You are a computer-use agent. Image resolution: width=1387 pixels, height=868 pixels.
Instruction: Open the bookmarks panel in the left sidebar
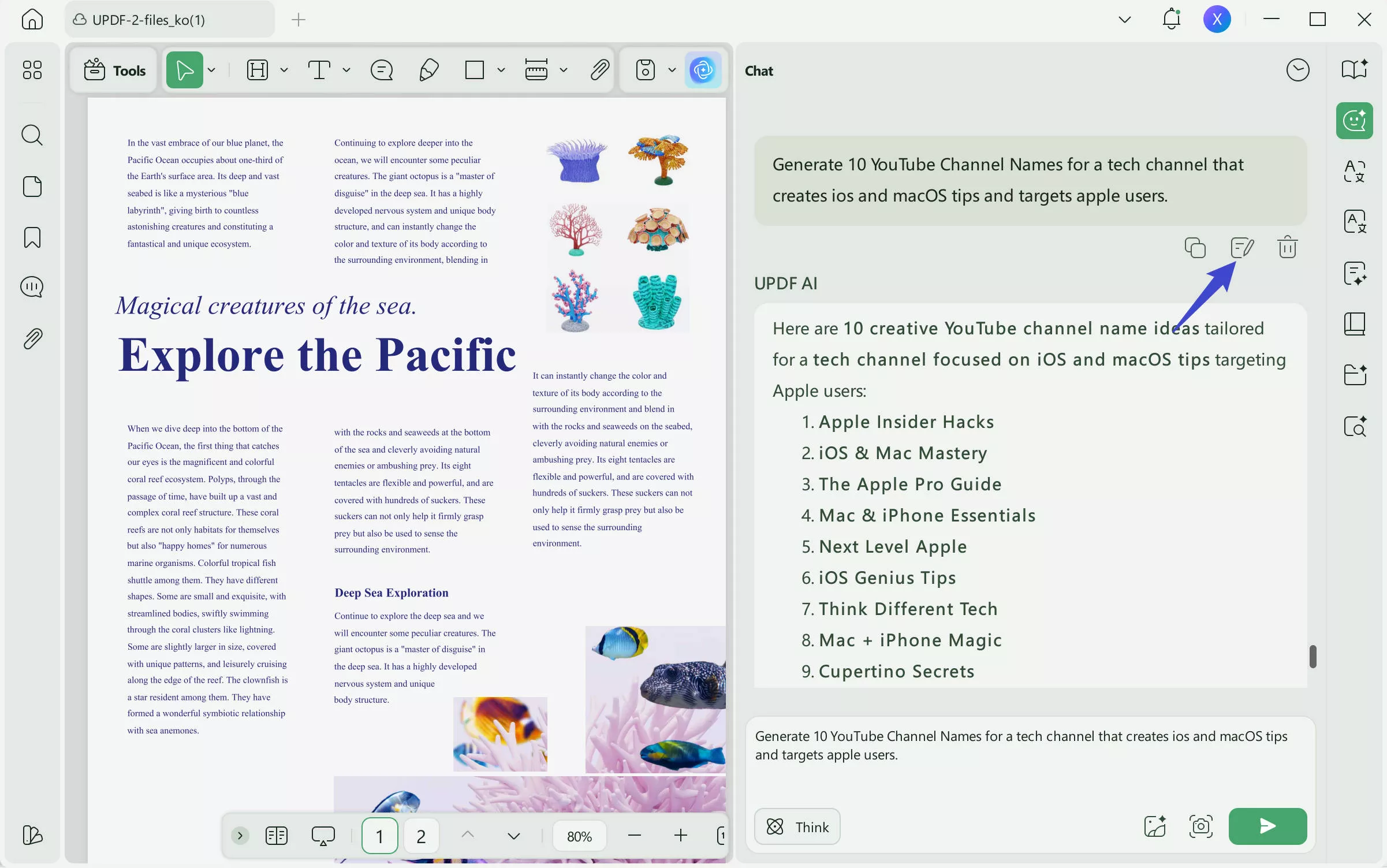32,237
